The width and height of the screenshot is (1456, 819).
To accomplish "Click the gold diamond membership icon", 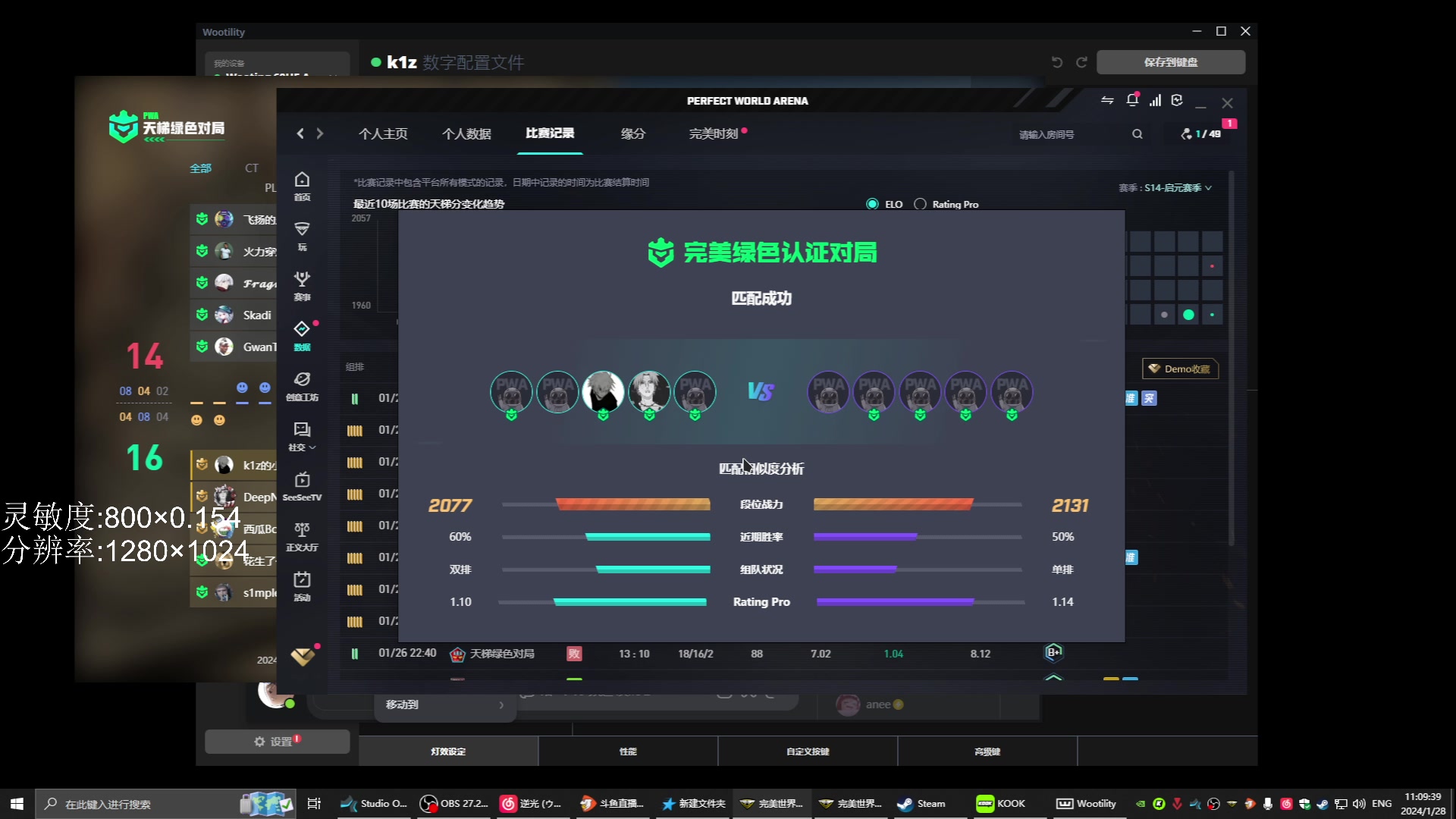I will pos(303,656).
